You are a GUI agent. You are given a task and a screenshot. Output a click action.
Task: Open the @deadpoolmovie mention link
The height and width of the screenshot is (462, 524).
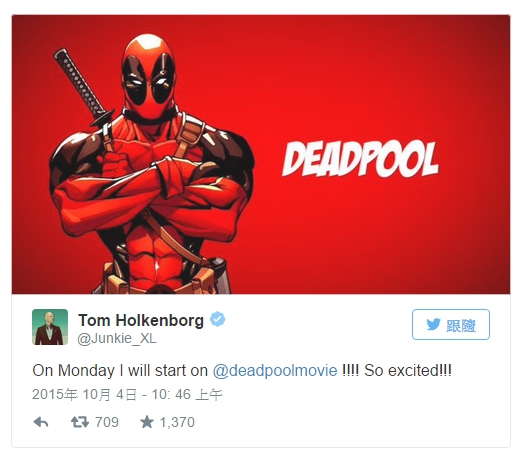click(x=275, y=370)
